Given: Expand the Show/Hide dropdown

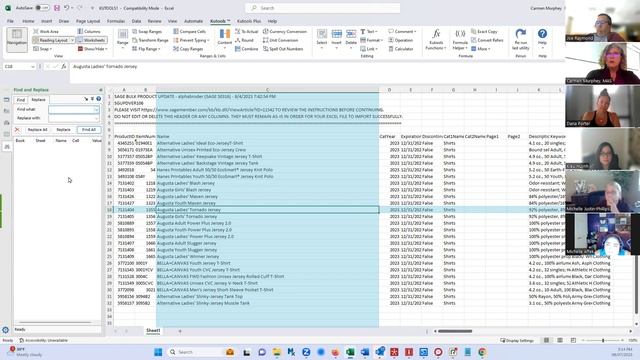Looking at the screenshot, I should pos(106,49).
